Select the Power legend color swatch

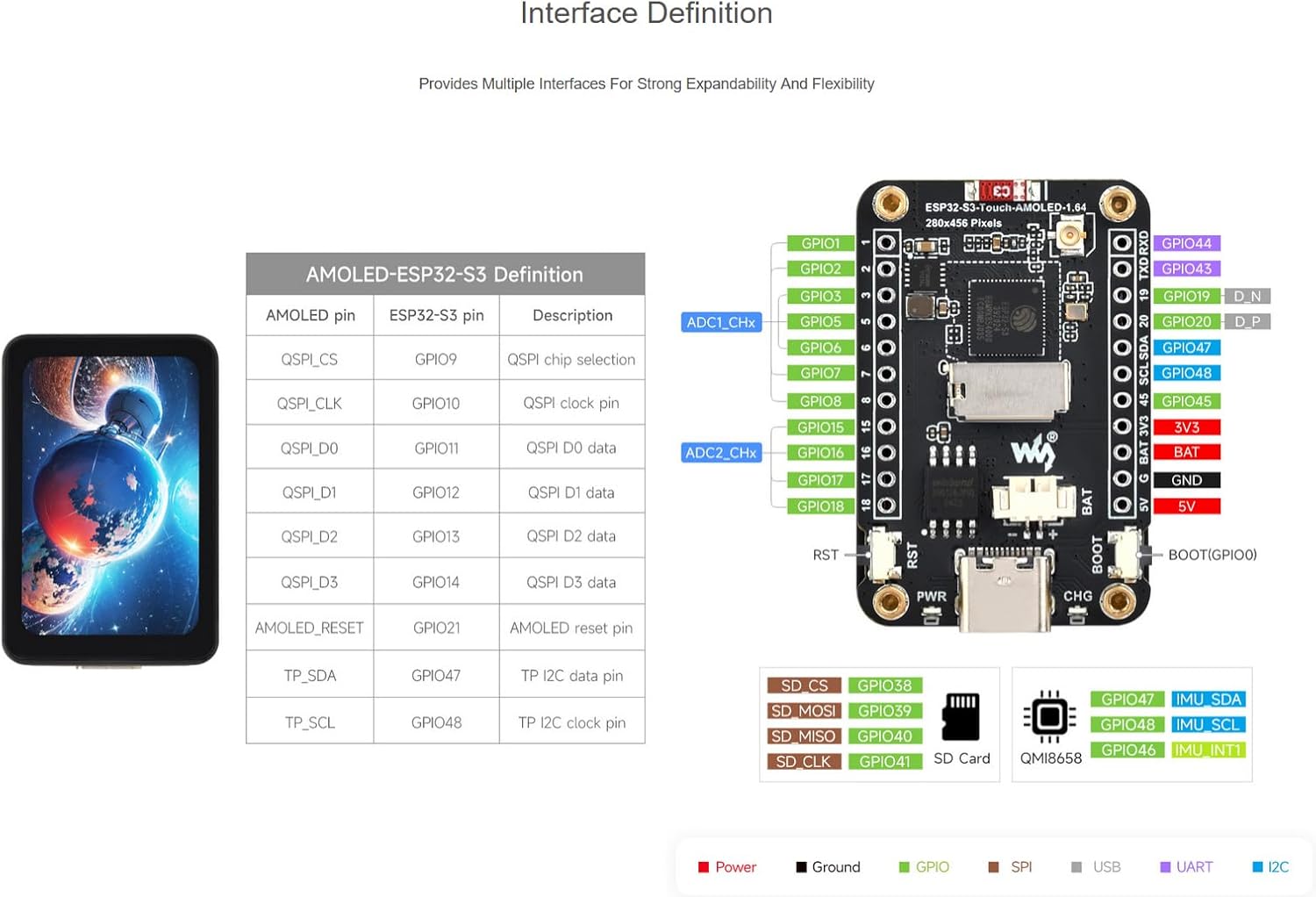tap(702, 866)
